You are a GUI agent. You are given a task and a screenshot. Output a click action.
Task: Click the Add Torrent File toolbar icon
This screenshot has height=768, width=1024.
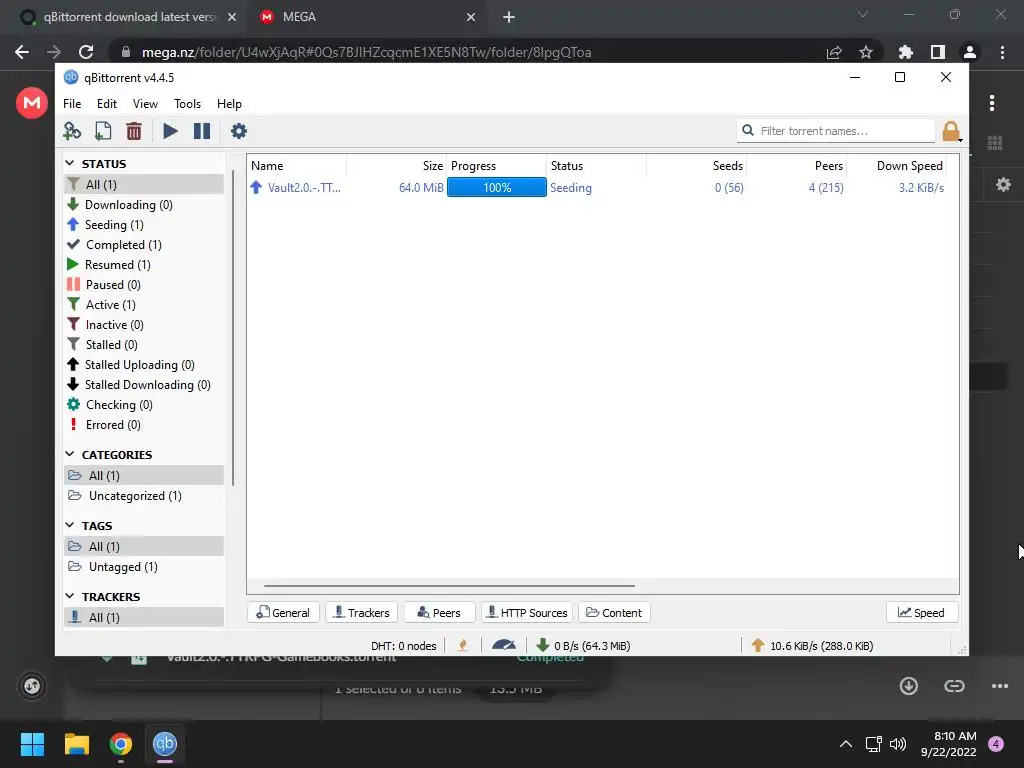[x=103, y=131]
